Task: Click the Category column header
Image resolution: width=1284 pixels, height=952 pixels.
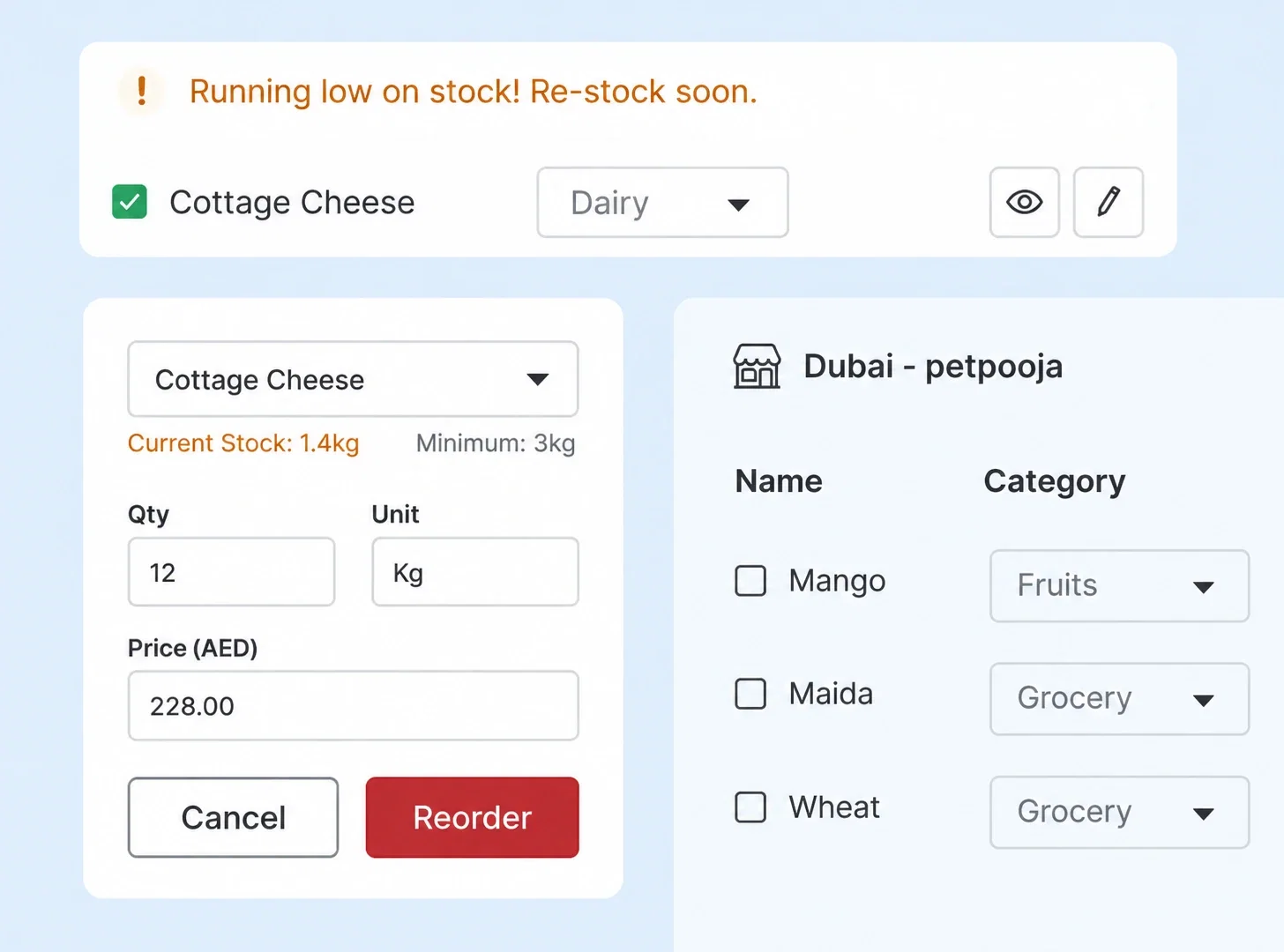Action: tap(1055, 481)
